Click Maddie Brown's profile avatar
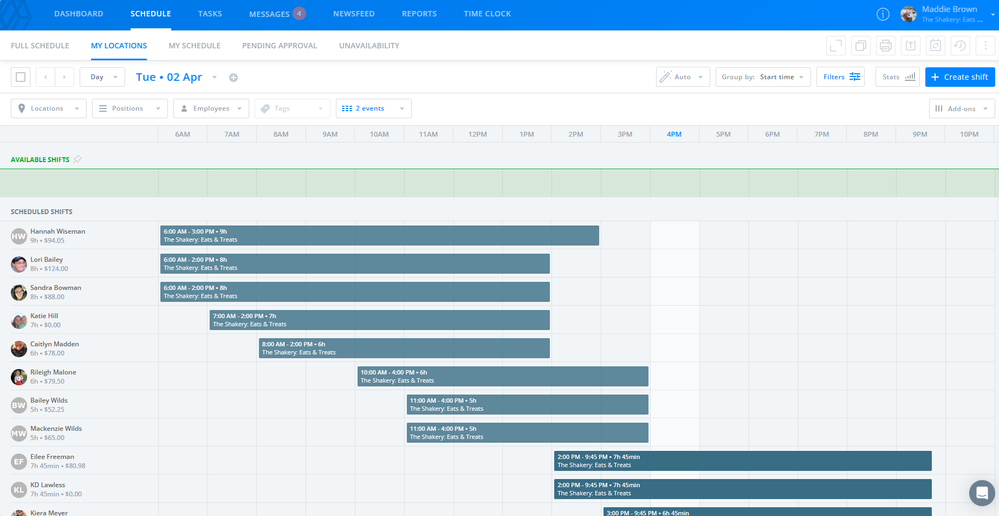The image size is (999, 516). coord(909,14)
